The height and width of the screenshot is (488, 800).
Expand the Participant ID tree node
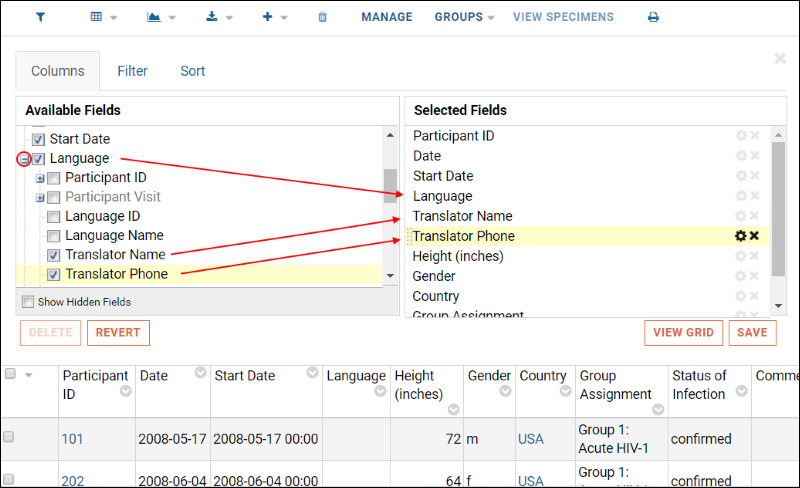pos(40,179)
